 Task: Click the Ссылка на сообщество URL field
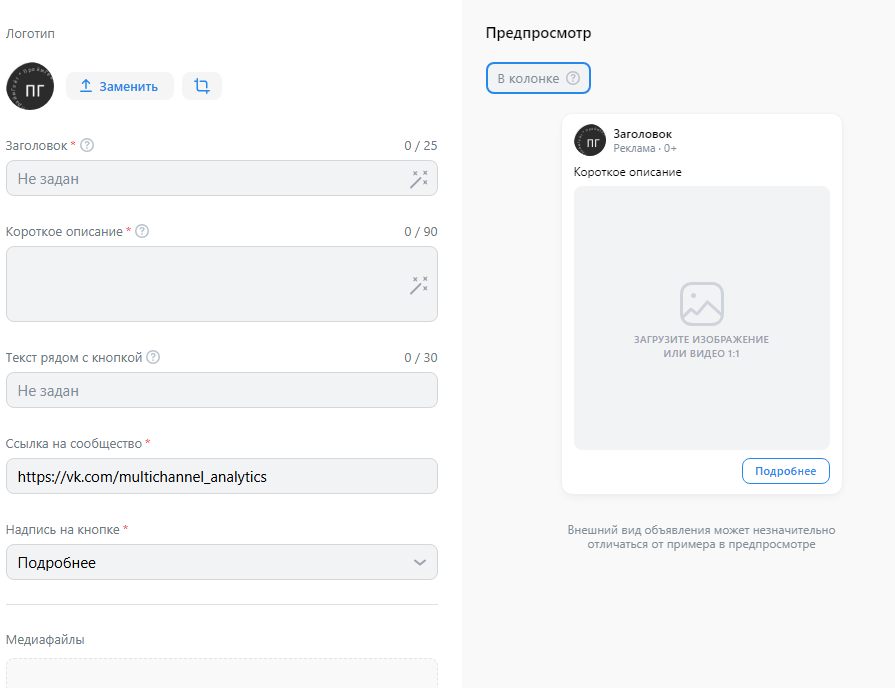pyautogui.click(x=221, y=476)
